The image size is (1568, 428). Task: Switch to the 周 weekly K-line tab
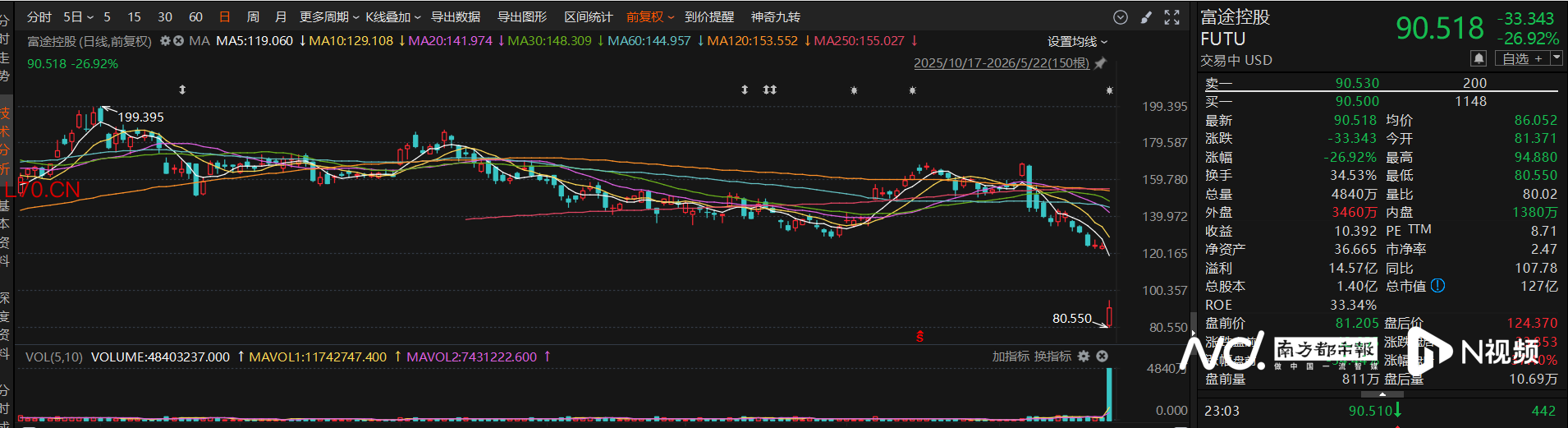(253, 16)
